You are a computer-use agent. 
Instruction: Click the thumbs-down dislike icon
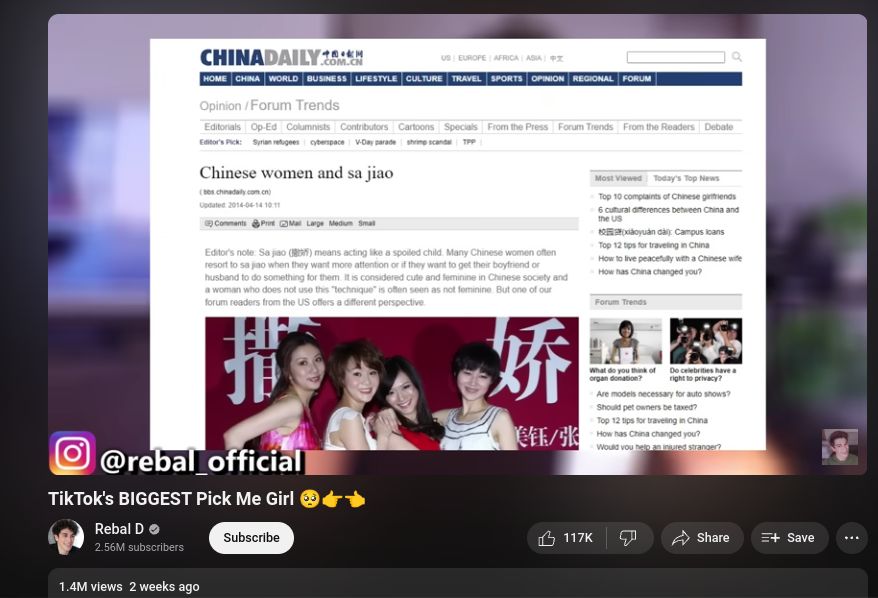tap(628, 538)
